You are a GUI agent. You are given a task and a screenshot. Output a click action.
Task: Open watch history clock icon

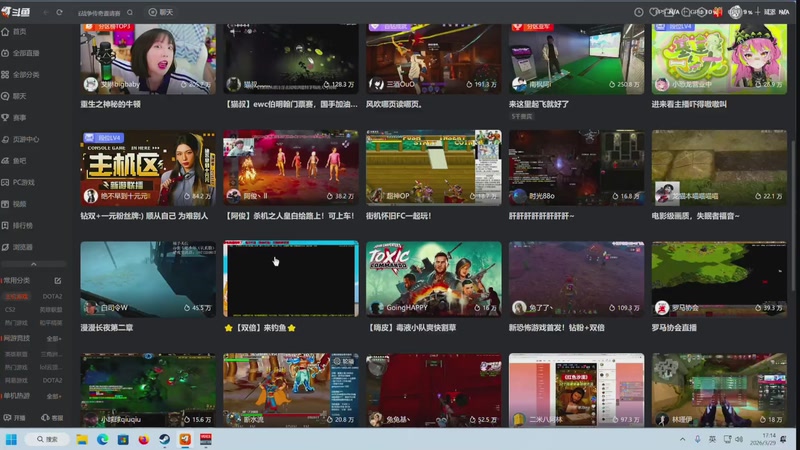(638, 12)
